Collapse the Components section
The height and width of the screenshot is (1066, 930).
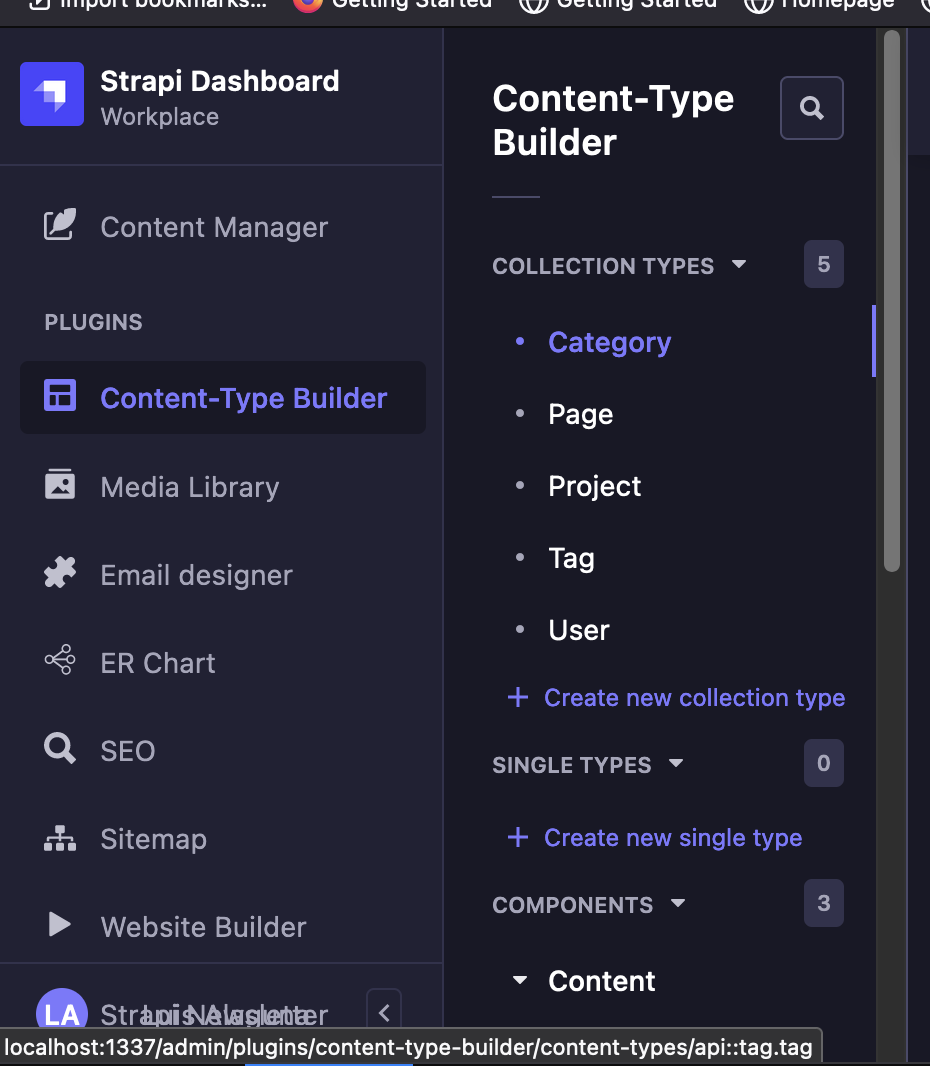678,903
